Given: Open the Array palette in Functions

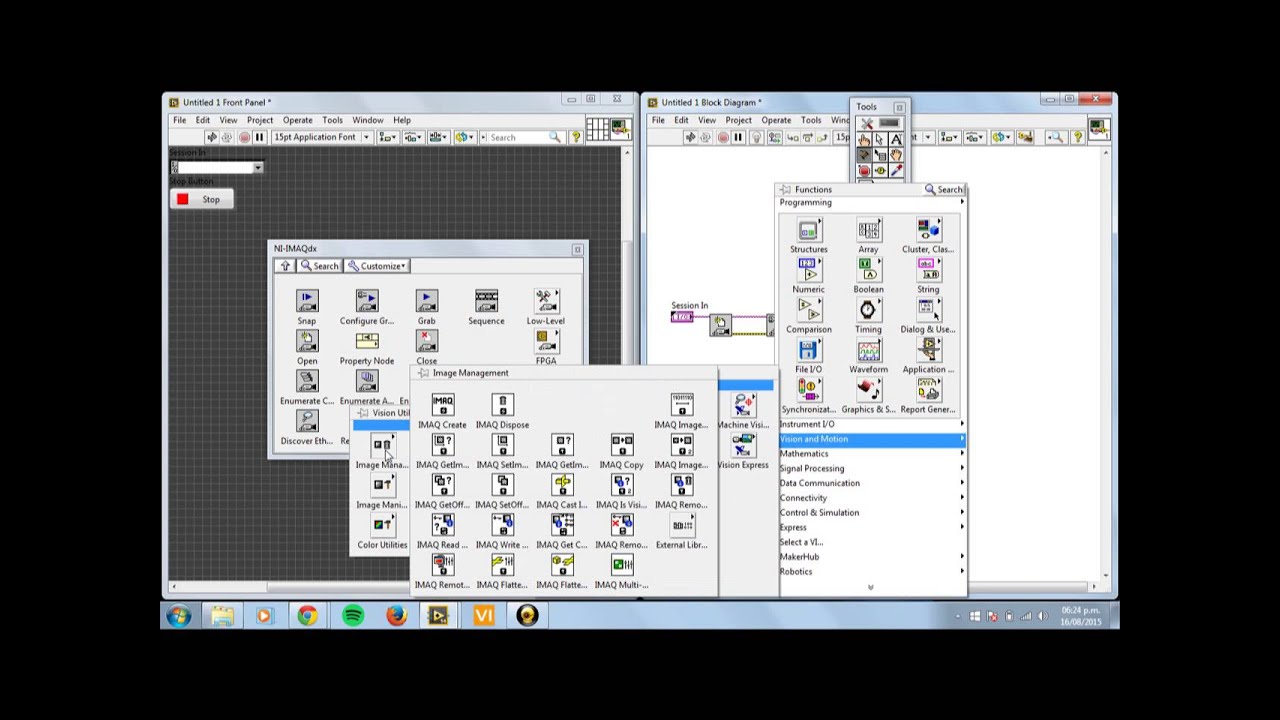Looking at the screenshot, I should [x=868, y=230].
